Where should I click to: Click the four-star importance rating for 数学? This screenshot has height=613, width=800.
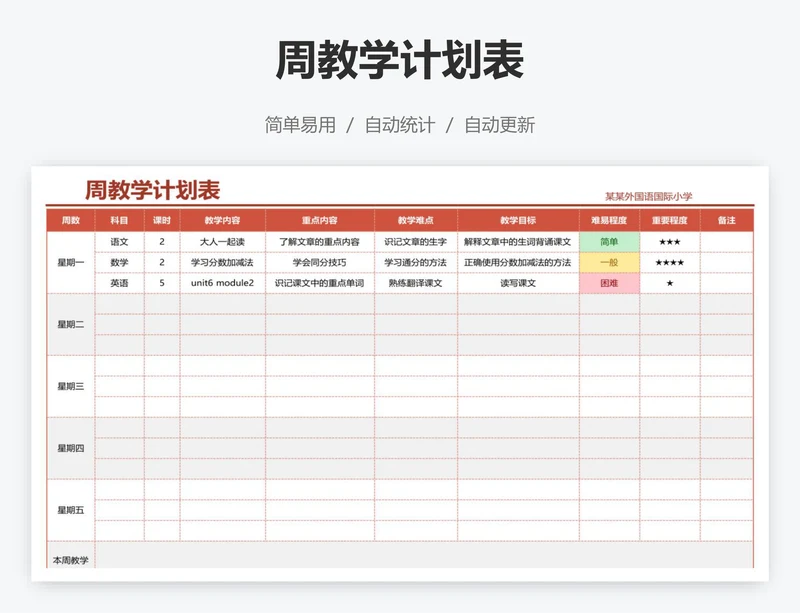pyautogui.click(x=669, y=262)
